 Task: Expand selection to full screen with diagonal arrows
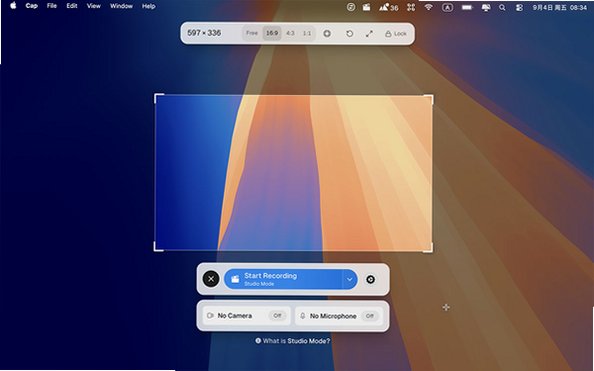coord(369,33)
